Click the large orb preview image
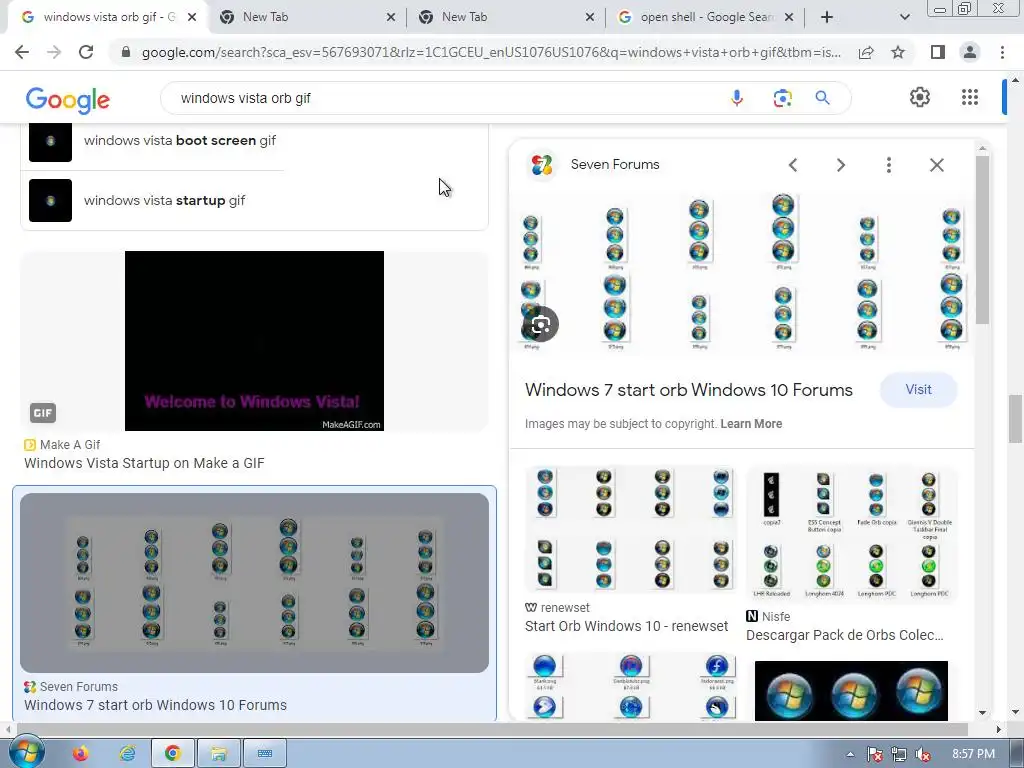The width and height of the screenshot is (1024, 768). pos(742,273)
